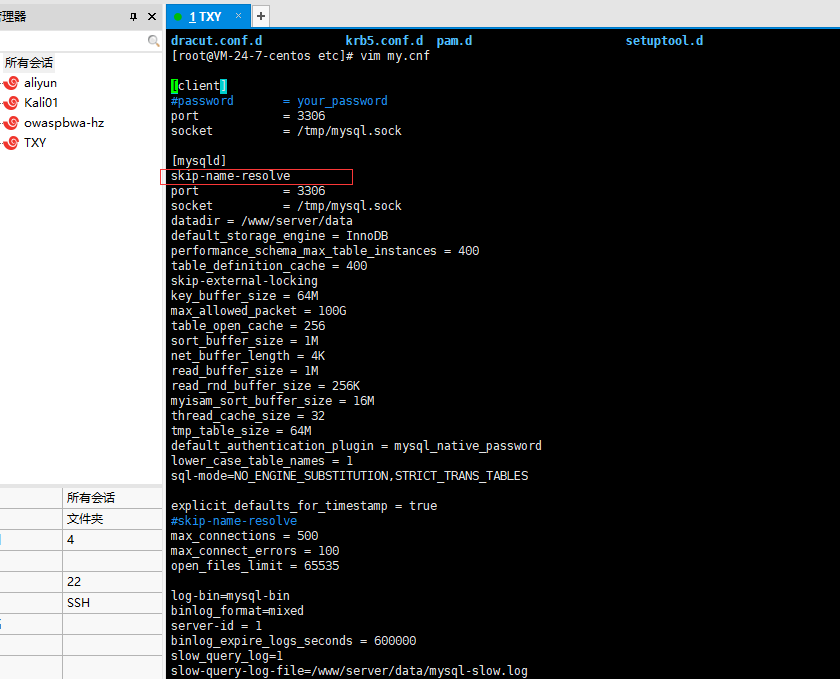Screen dimensions: 840x679
Task: Click the dracut.conf.d directory name
Action: point(216,41)
